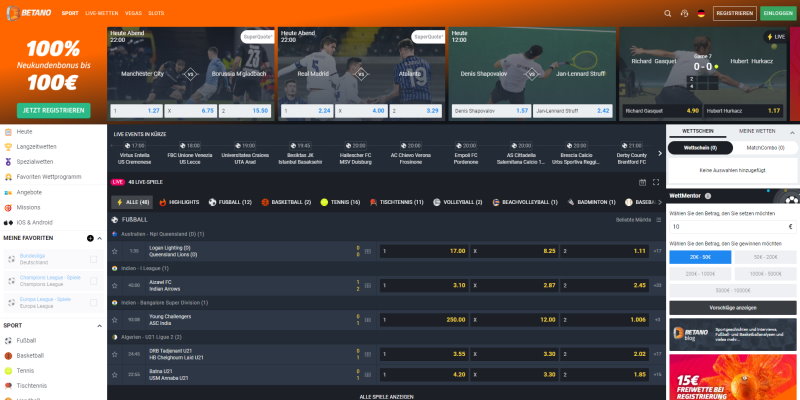Show more sport filters arrow

pos(659,203)
